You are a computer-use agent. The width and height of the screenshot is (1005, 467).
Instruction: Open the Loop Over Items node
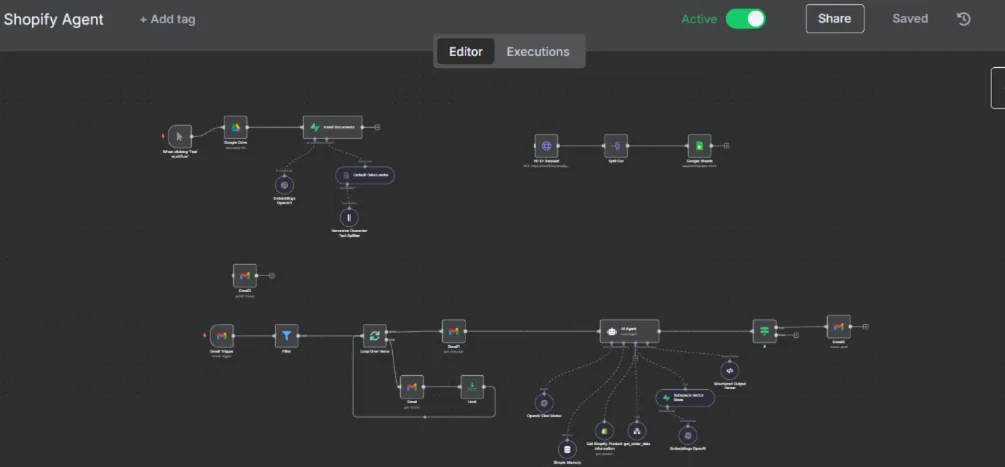(x=375, y=336)
